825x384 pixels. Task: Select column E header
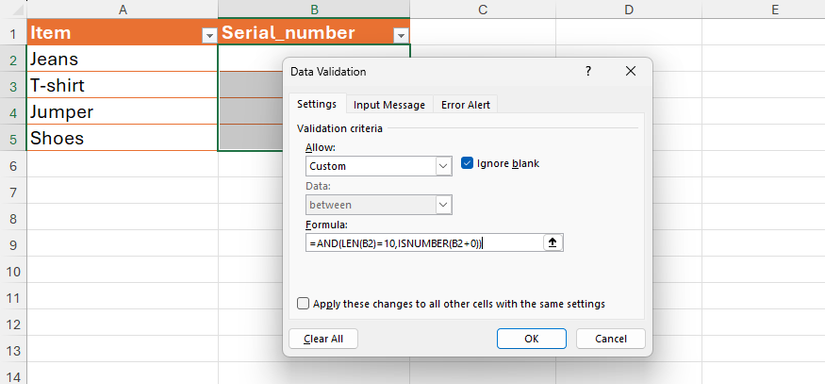(763, 9)
